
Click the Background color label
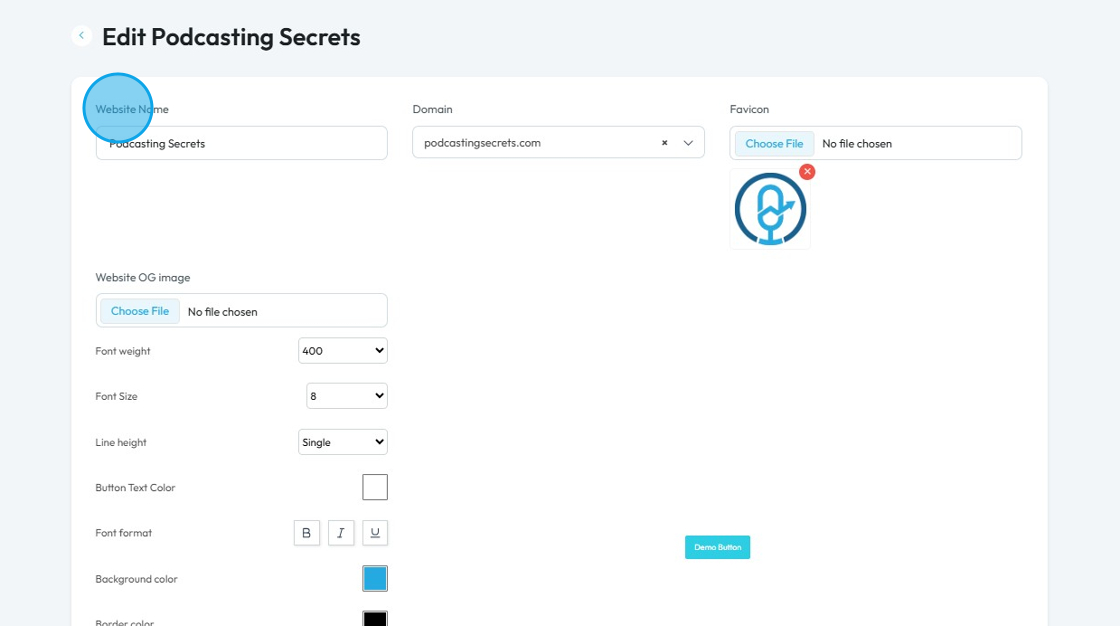pyautogui.click(x=136, y=579)
